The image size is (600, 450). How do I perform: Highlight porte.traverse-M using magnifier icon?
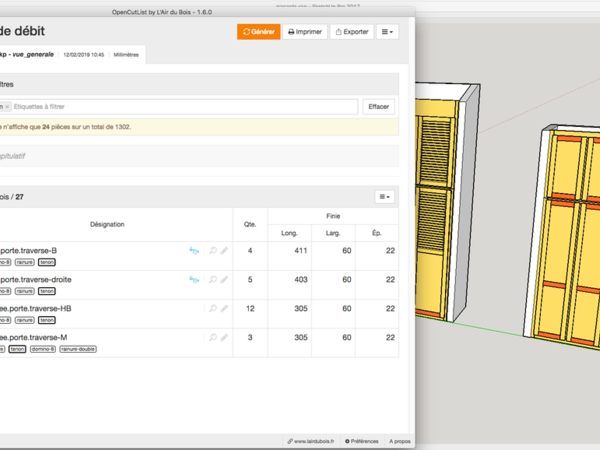pos(213,338)
